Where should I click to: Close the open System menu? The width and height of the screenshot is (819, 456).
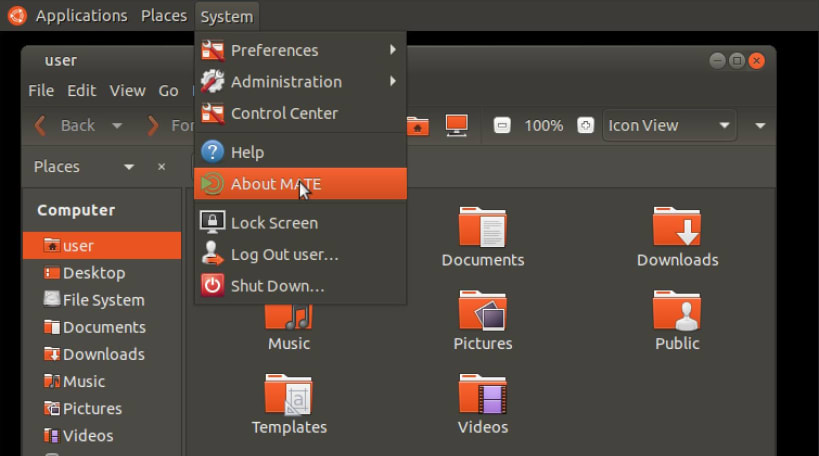coord(227,16)
